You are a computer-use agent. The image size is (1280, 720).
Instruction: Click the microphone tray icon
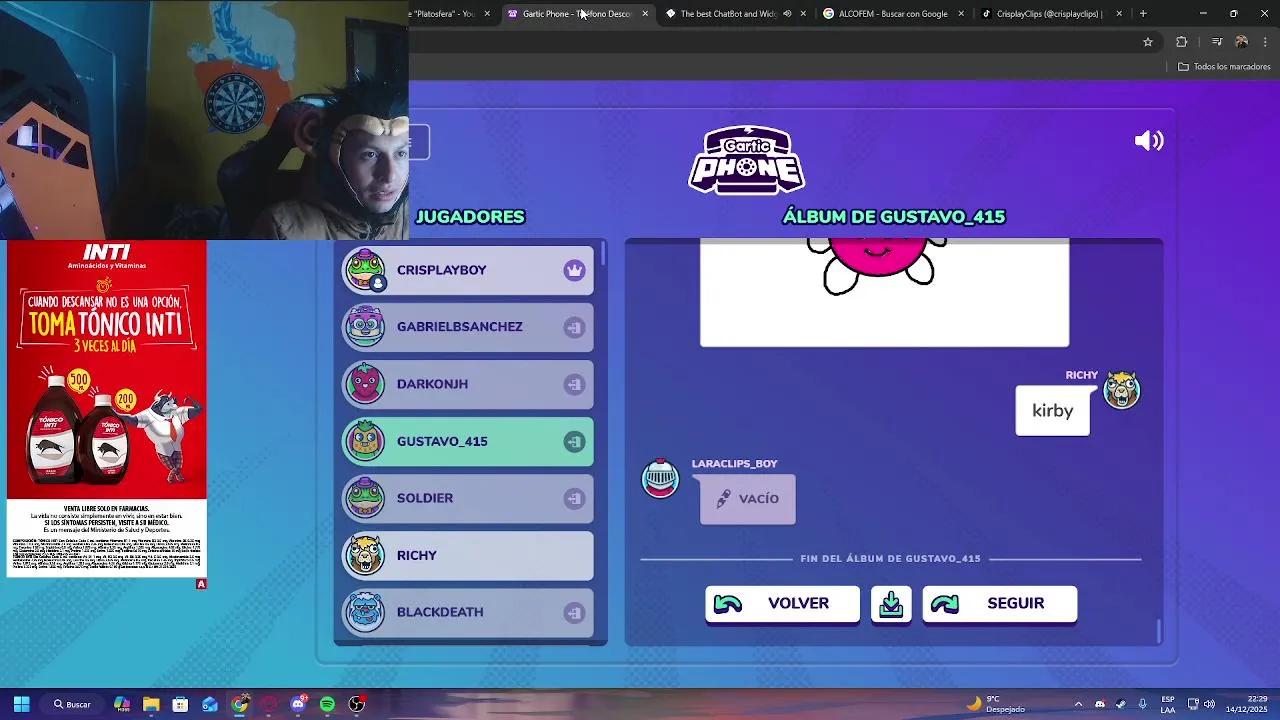click(x=1142, y=704)
